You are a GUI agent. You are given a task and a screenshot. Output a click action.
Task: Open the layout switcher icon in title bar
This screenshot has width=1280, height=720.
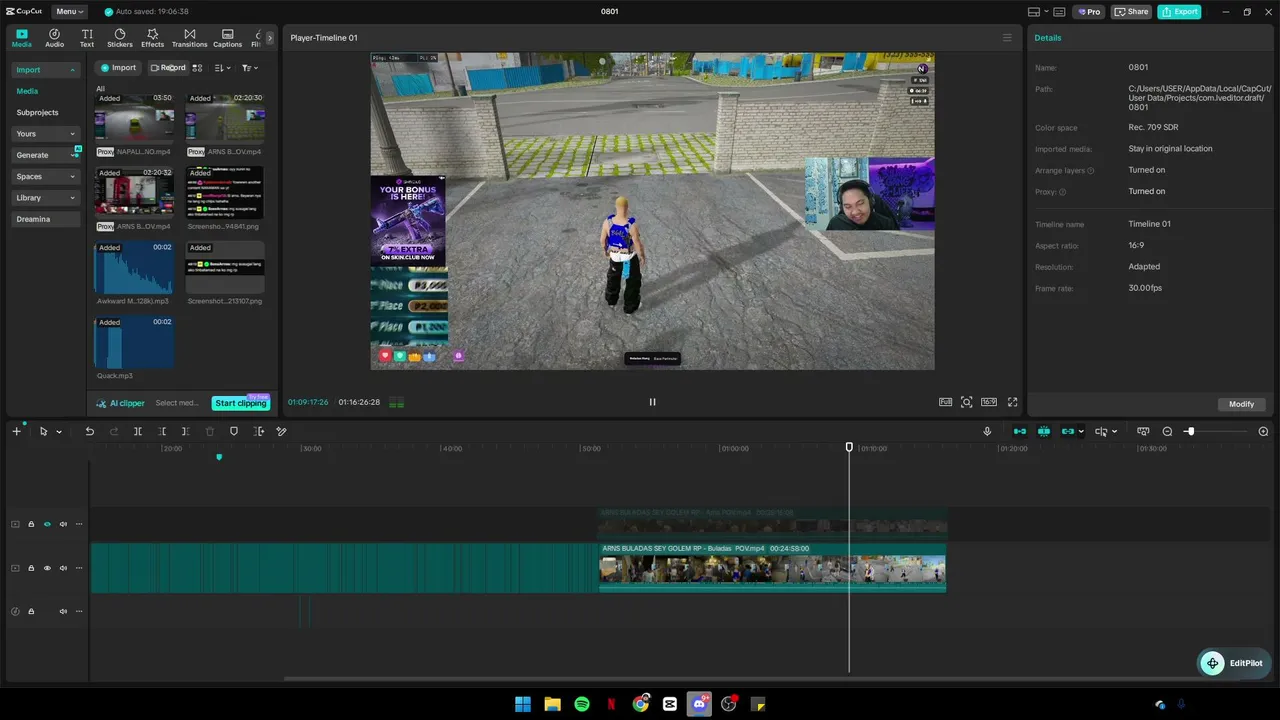click(x=1034, y=12)
